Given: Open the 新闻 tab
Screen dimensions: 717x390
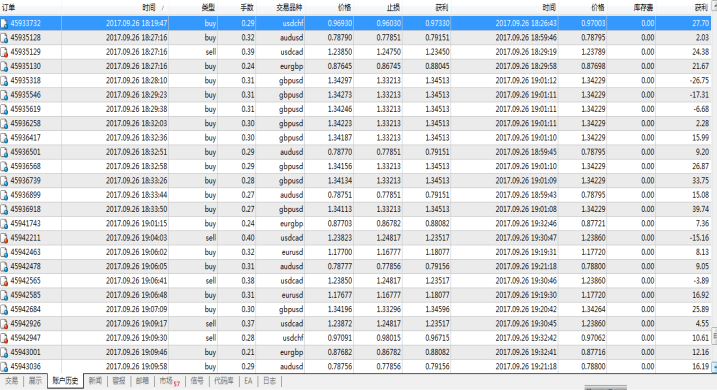Looking at the screenshot, I should coord(95,381).
